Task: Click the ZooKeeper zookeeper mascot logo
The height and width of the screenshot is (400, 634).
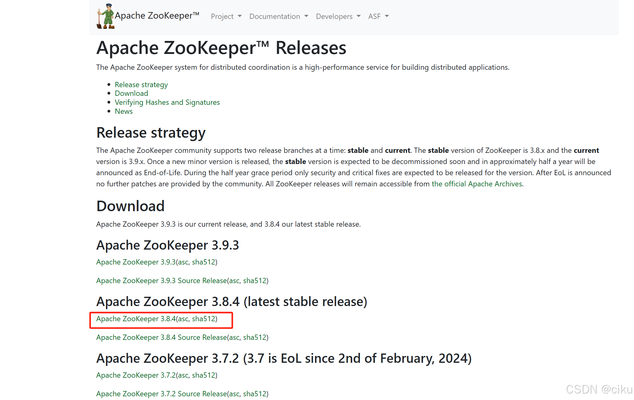Action: 105,16
